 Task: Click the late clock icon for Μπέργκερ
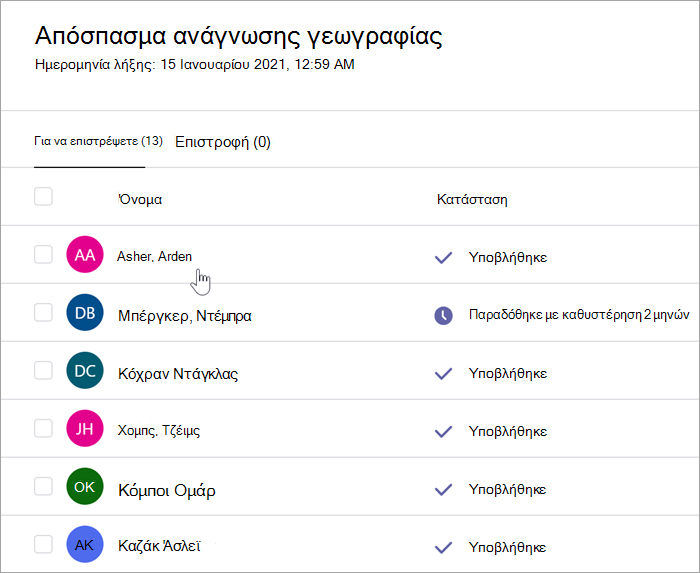click(443, 316)
